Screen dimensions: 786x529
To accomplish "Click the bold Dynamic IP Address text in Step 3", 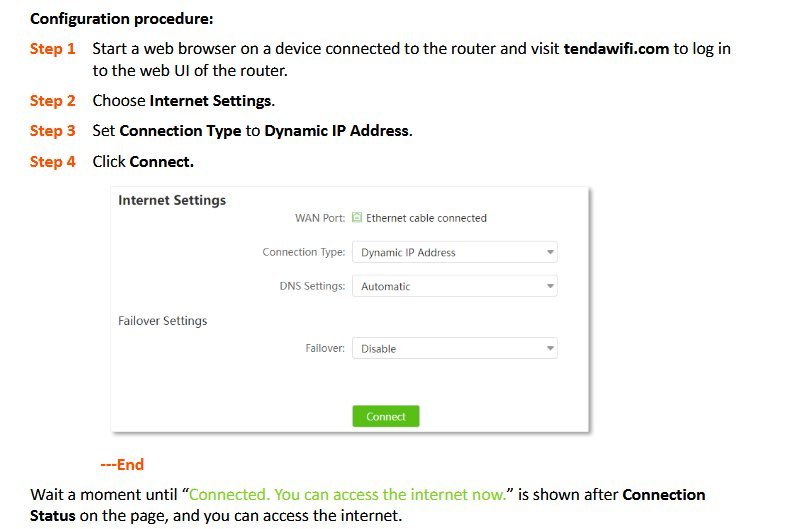I will (336, 130).
